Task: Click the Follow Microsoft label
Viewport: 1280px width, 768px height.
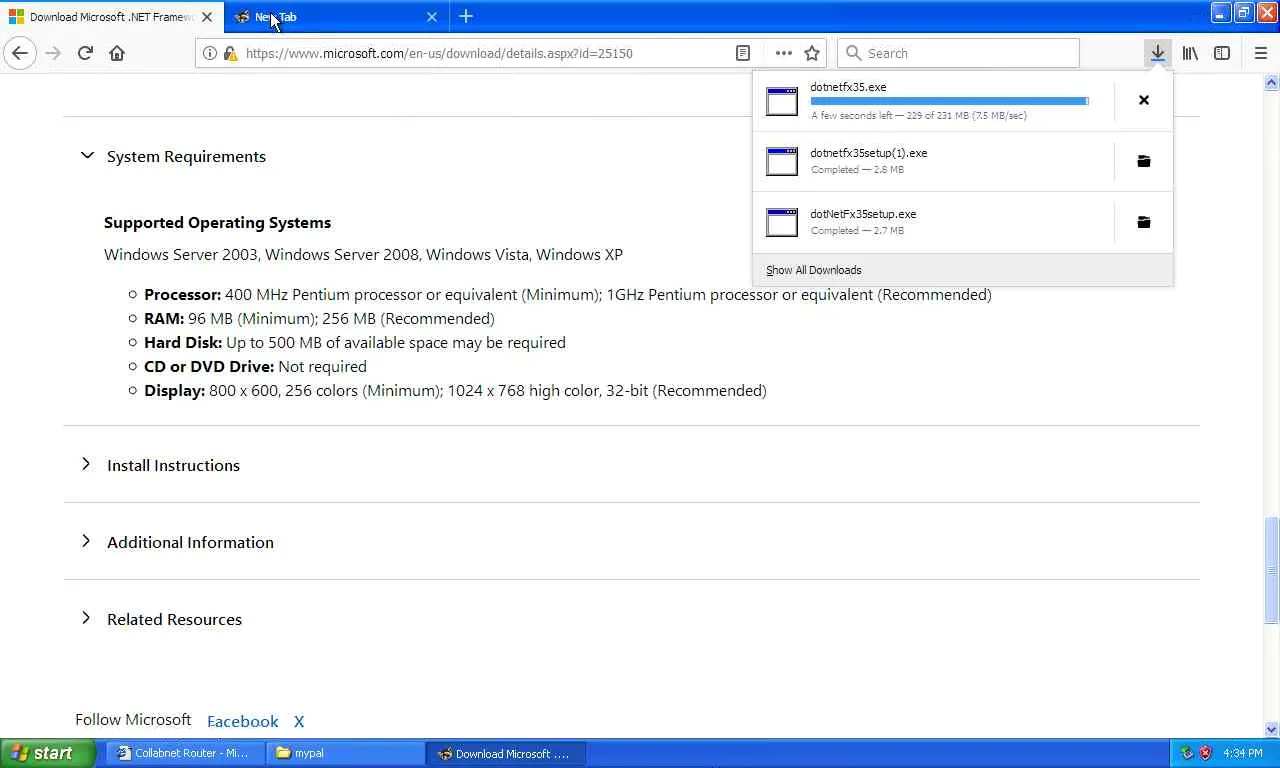Action: 133,719
